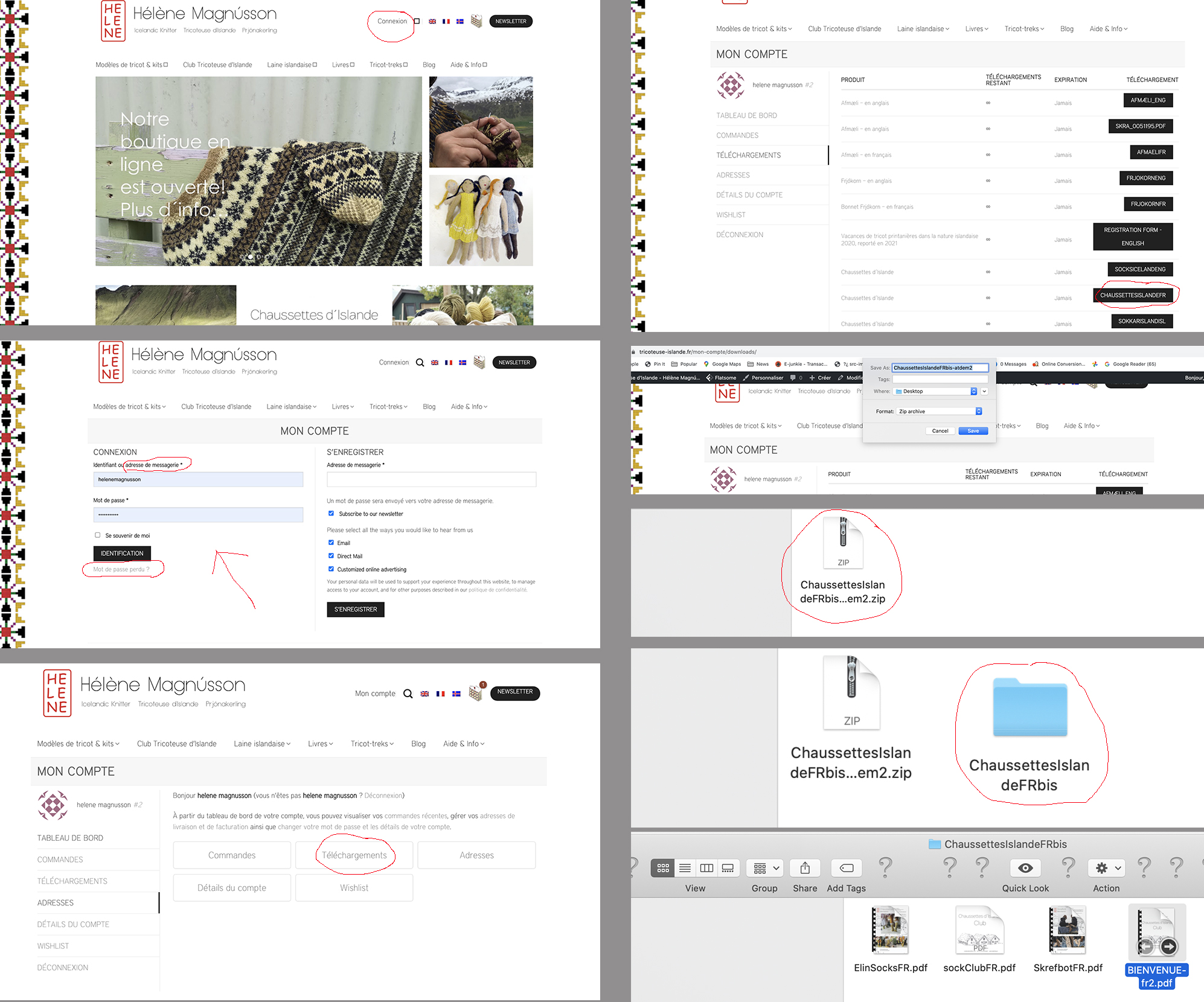
Task: Click the S'ENREGISTRER button
Action: tap(356, 609)
